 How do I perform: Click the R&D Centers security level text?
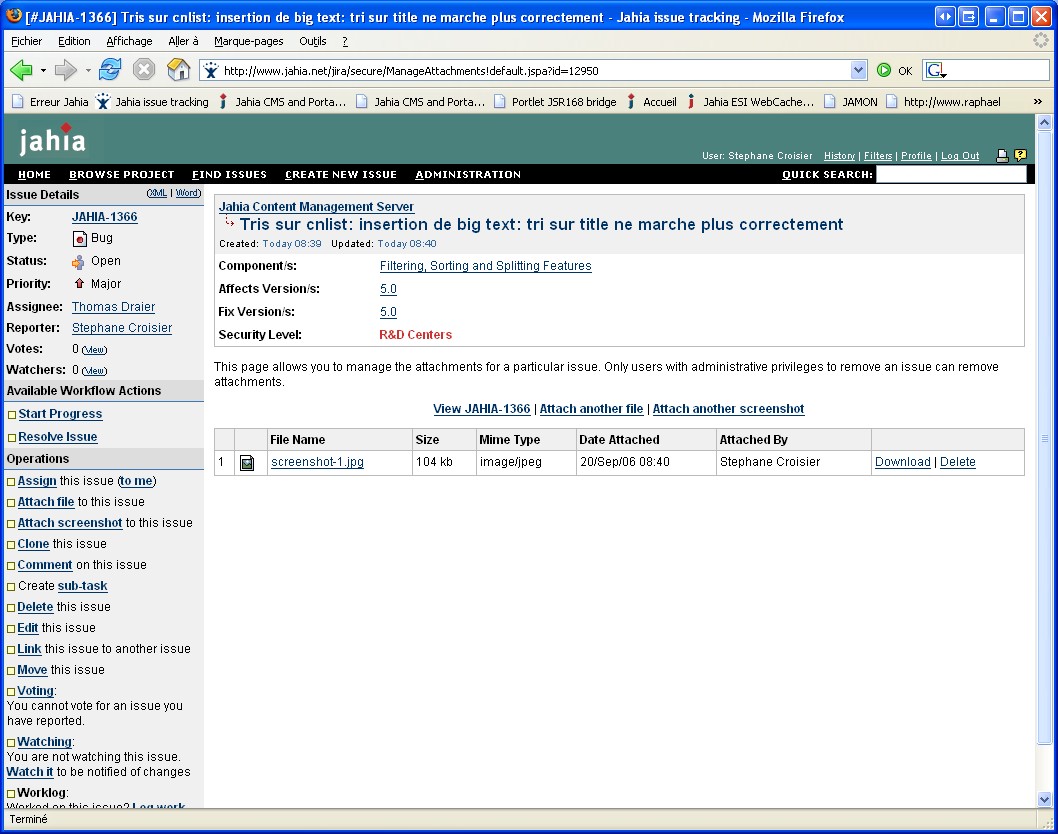pos(416,335)
